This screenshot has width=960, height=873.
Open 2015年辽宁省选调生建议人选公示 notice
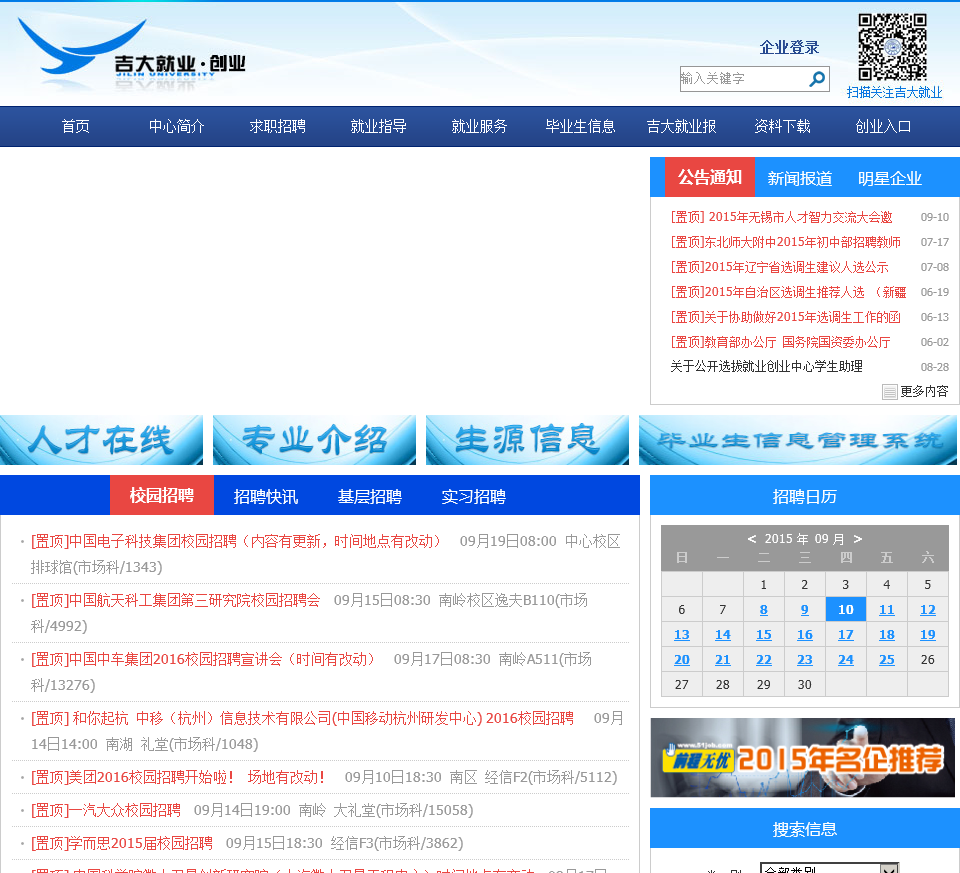[779, 267]
